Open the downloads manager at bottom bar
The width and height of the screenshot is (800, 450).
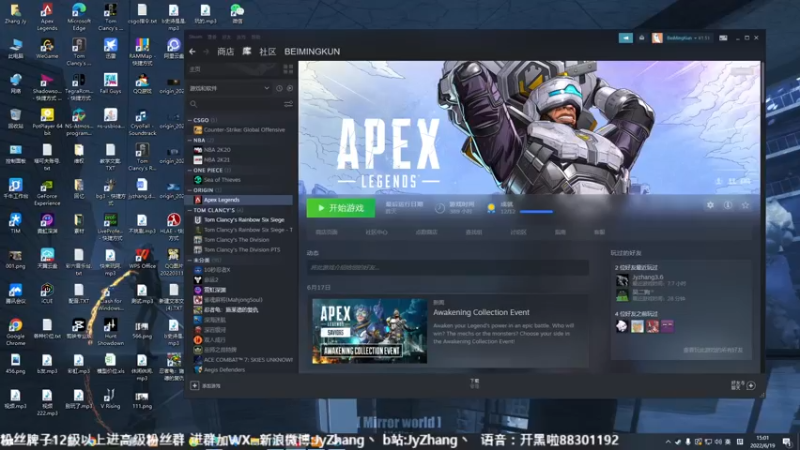click(x=474, y=384)
